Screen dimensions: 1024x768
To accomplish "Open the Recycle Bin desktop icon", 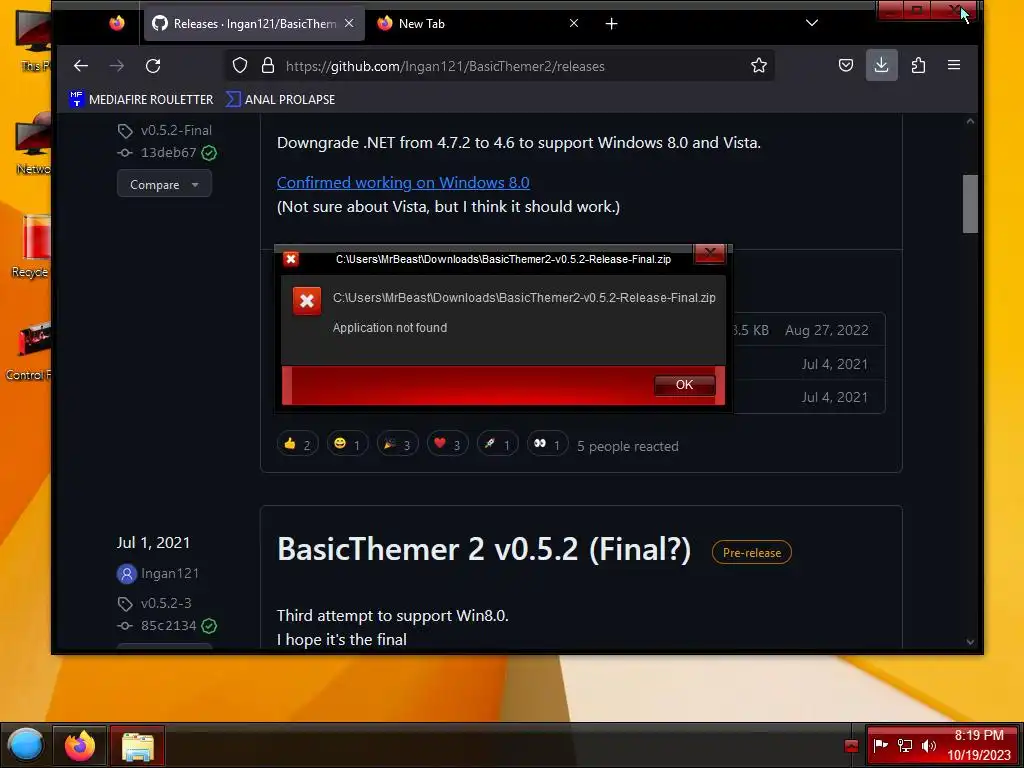I will [x=31, y=247].
